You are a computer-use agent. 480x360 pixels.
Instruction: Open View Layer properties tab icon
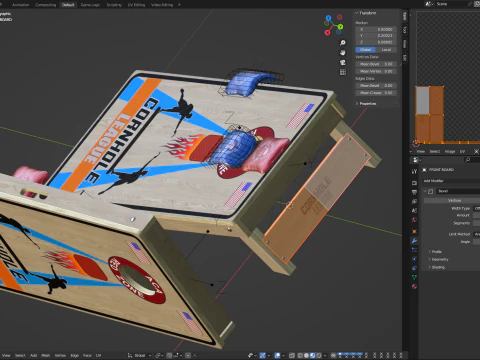414,201
